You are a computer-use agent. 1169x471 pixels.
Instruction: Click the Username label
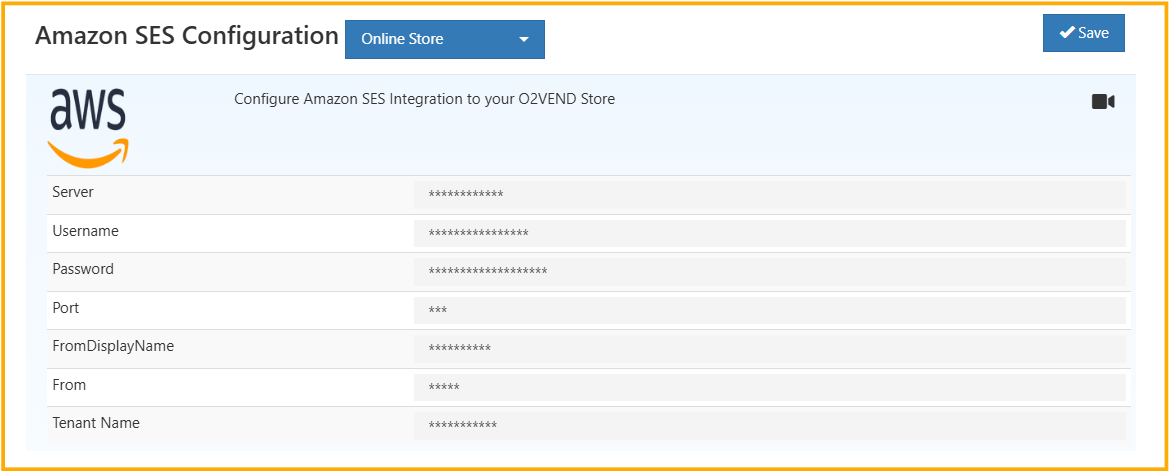click(86, 231)
